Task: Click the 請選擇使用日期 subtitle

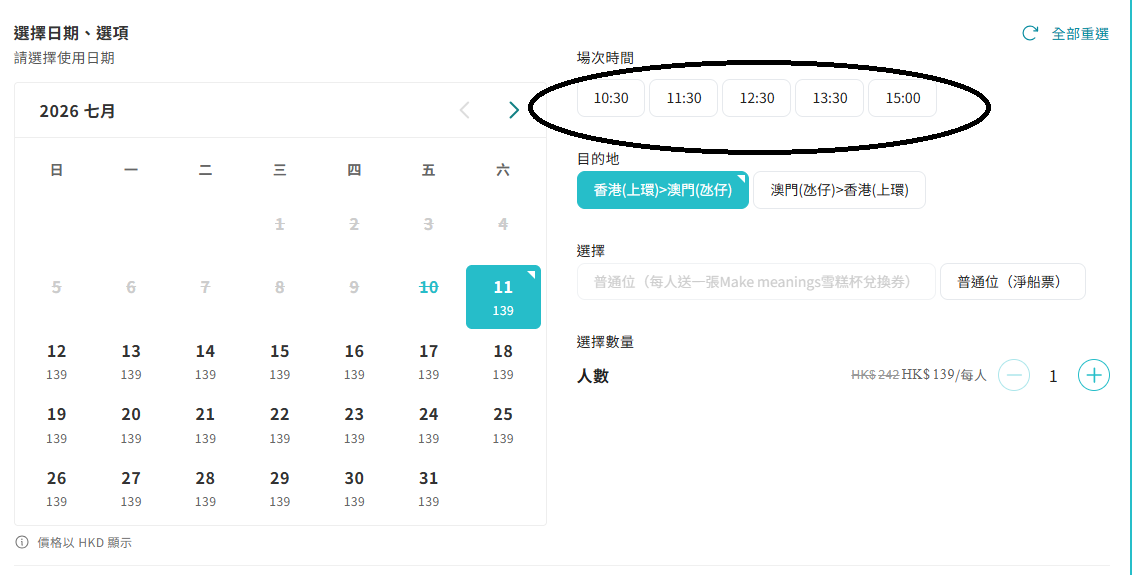Action: tap(64, 59)
